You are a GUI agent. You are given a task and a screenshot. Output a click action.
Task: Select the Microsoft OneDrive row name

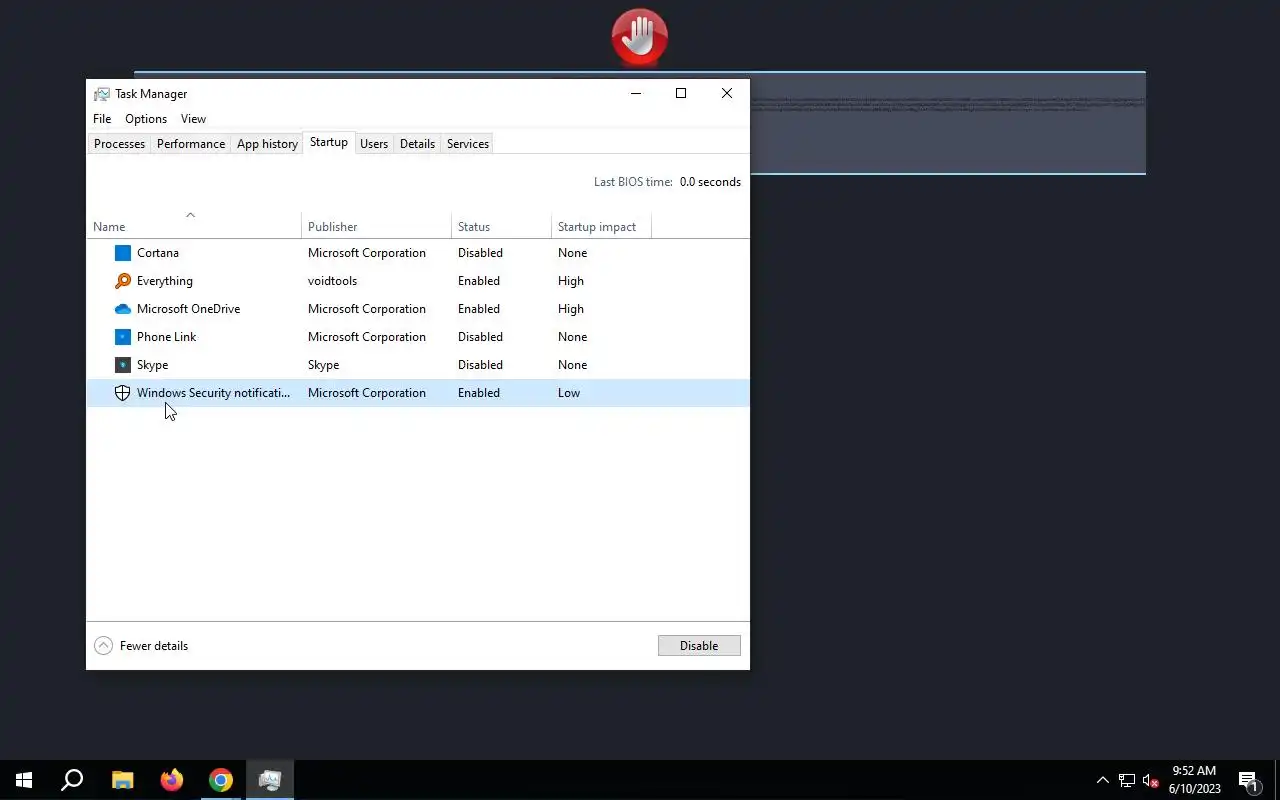pyautogui.click(x=188, y=309)
